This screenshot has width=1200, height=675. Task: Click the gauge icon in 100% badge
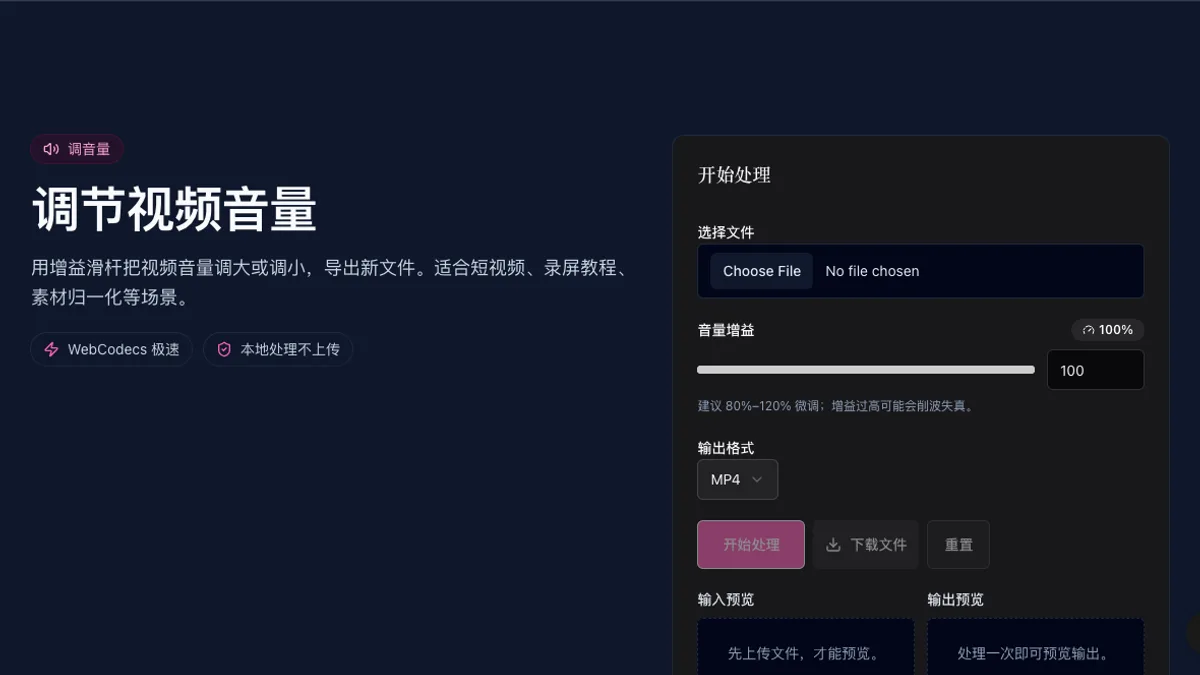pyautogui.click(x=1088, y=330)
